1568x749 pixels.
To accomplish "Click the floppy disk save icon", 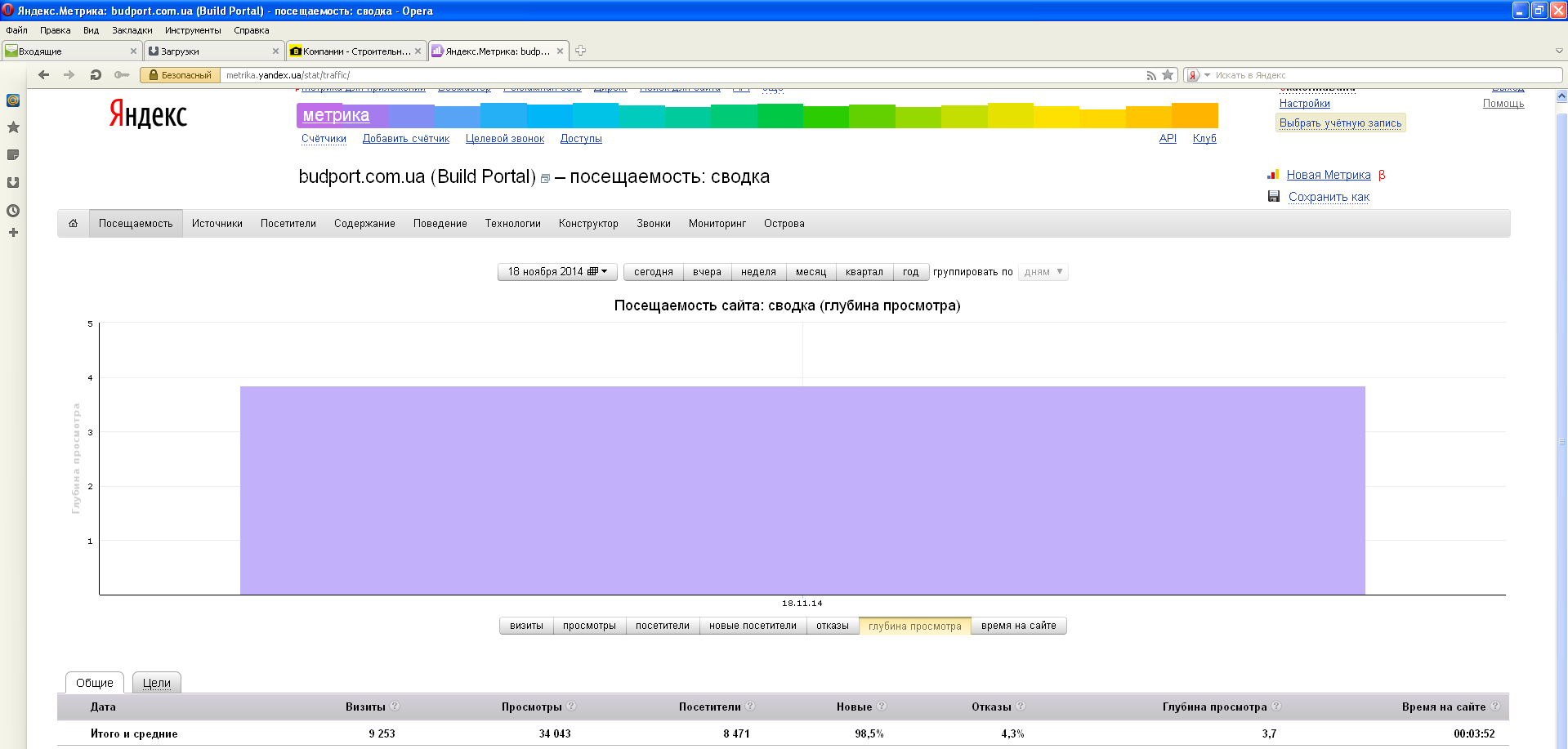I will [1274, 196].
